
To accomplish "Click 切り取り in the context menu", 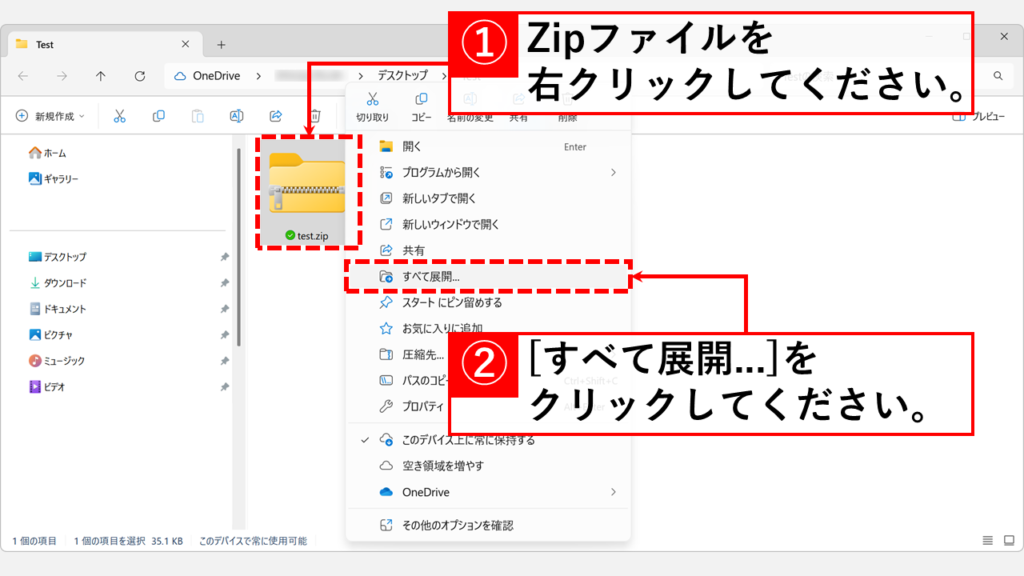I will click(372, 108).
